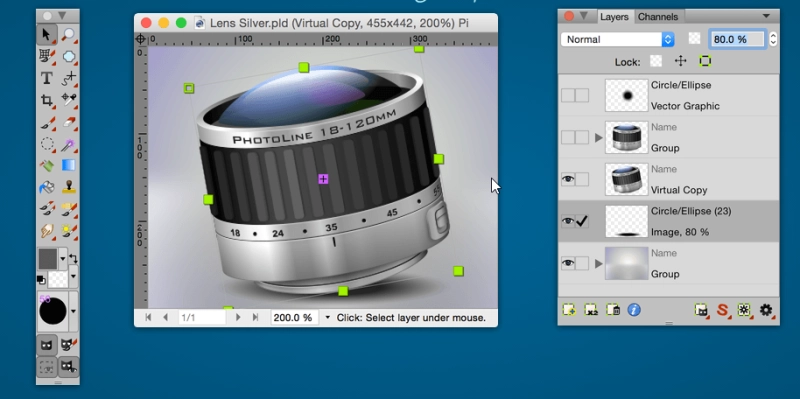Switch to the Channels tab

point(658,17)
